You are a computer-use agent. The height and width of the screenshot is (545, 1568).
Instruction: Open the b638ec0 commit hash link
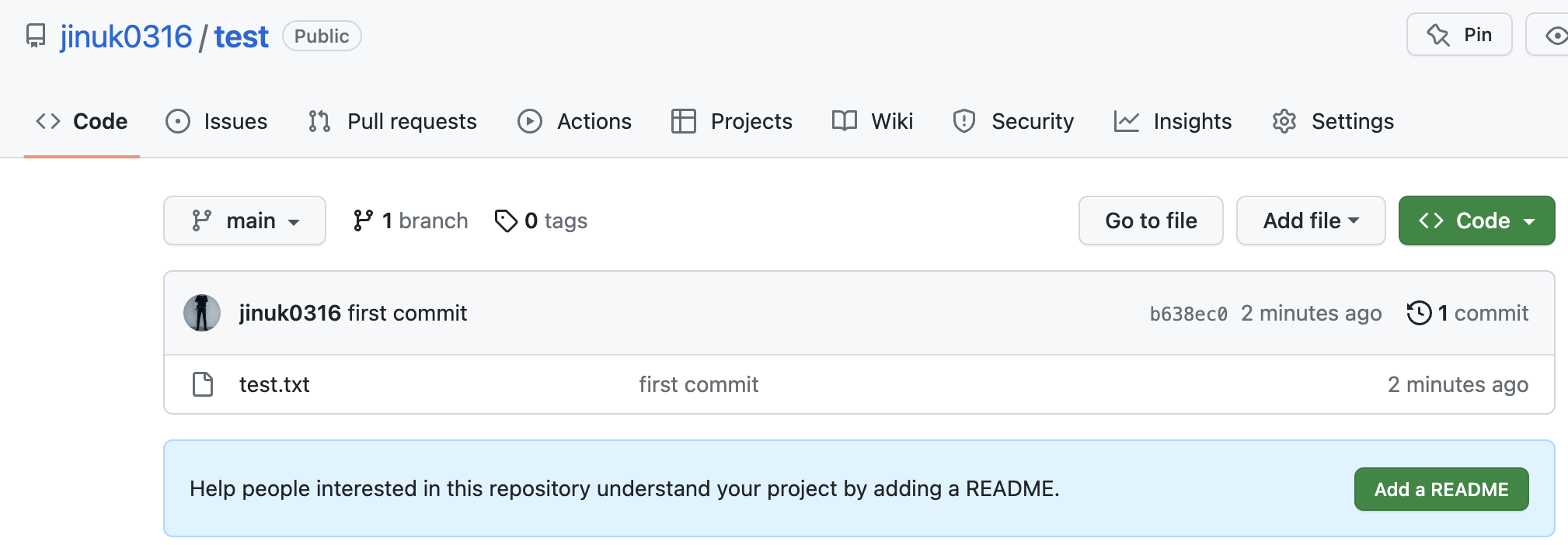tap(1188, 314)
